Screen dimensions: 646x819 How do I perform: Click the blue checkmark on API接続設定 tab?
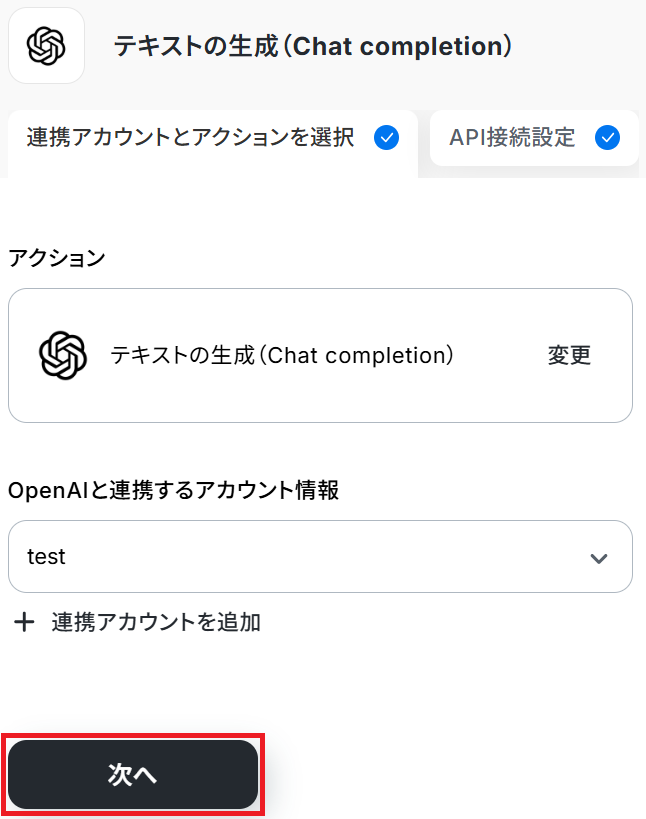click(607, 138)
